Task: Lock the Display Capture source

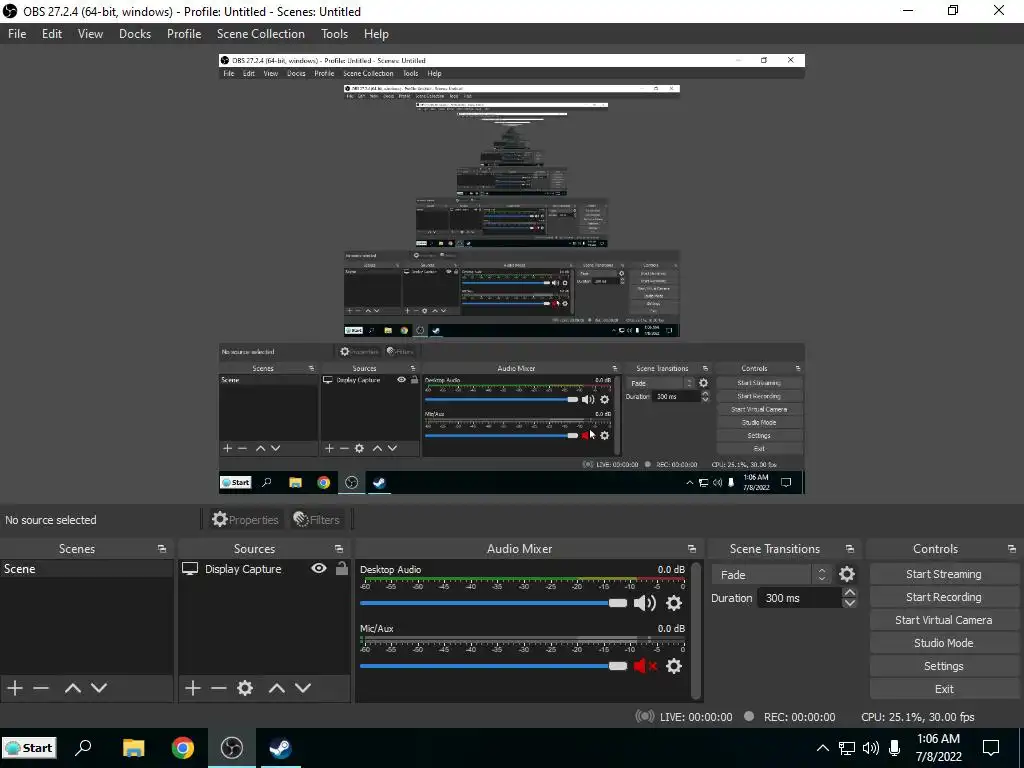Action: 342,569
